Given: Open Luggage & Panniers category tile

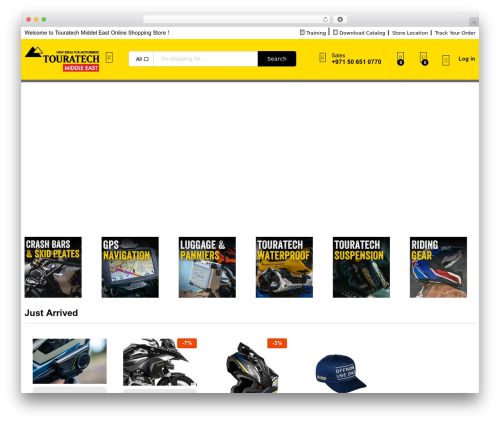Looking at the screenshot, I should point(207,267).
